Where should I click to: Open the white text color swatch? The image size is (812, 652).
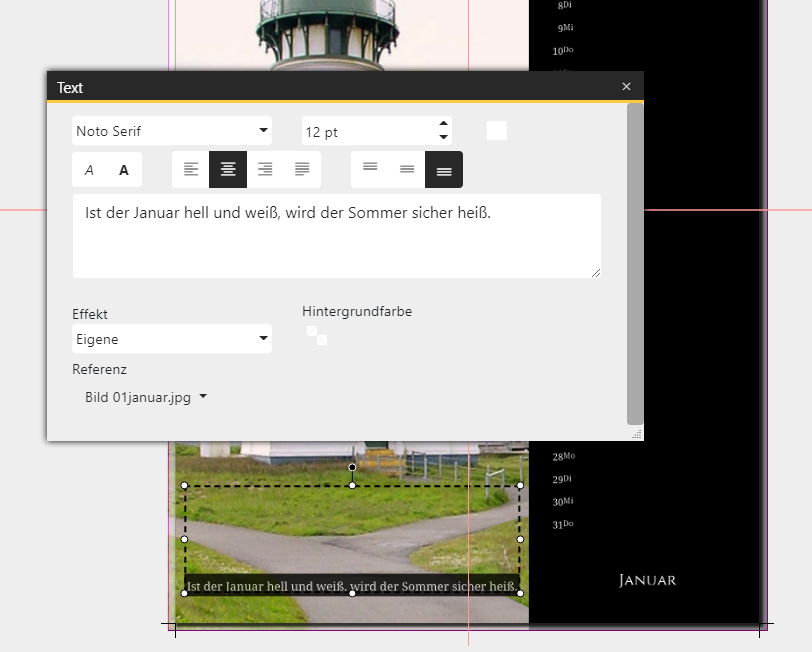pos(497,131)
